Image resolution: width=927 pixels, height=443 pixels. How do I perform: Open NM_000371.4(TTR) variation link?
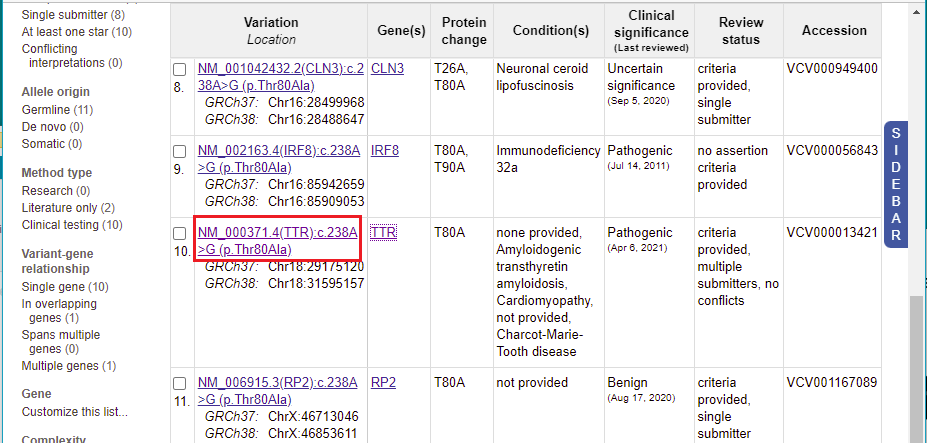(x=277, y=241)
